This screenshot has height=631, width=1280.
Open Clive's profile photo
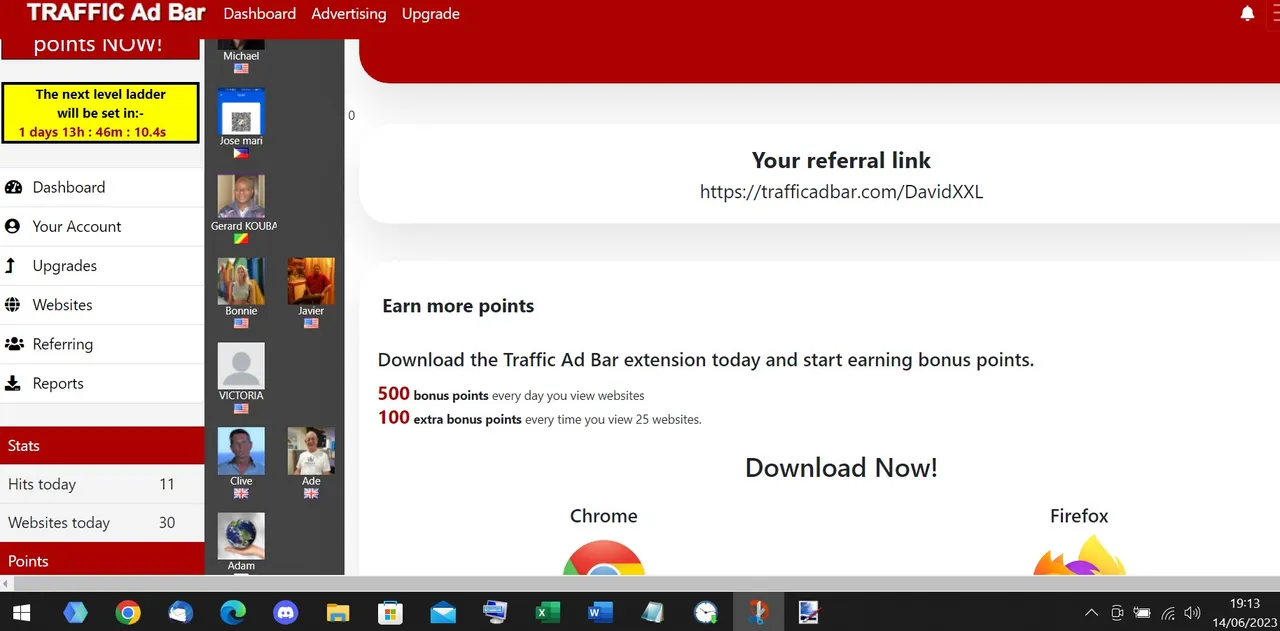point(241,451)
